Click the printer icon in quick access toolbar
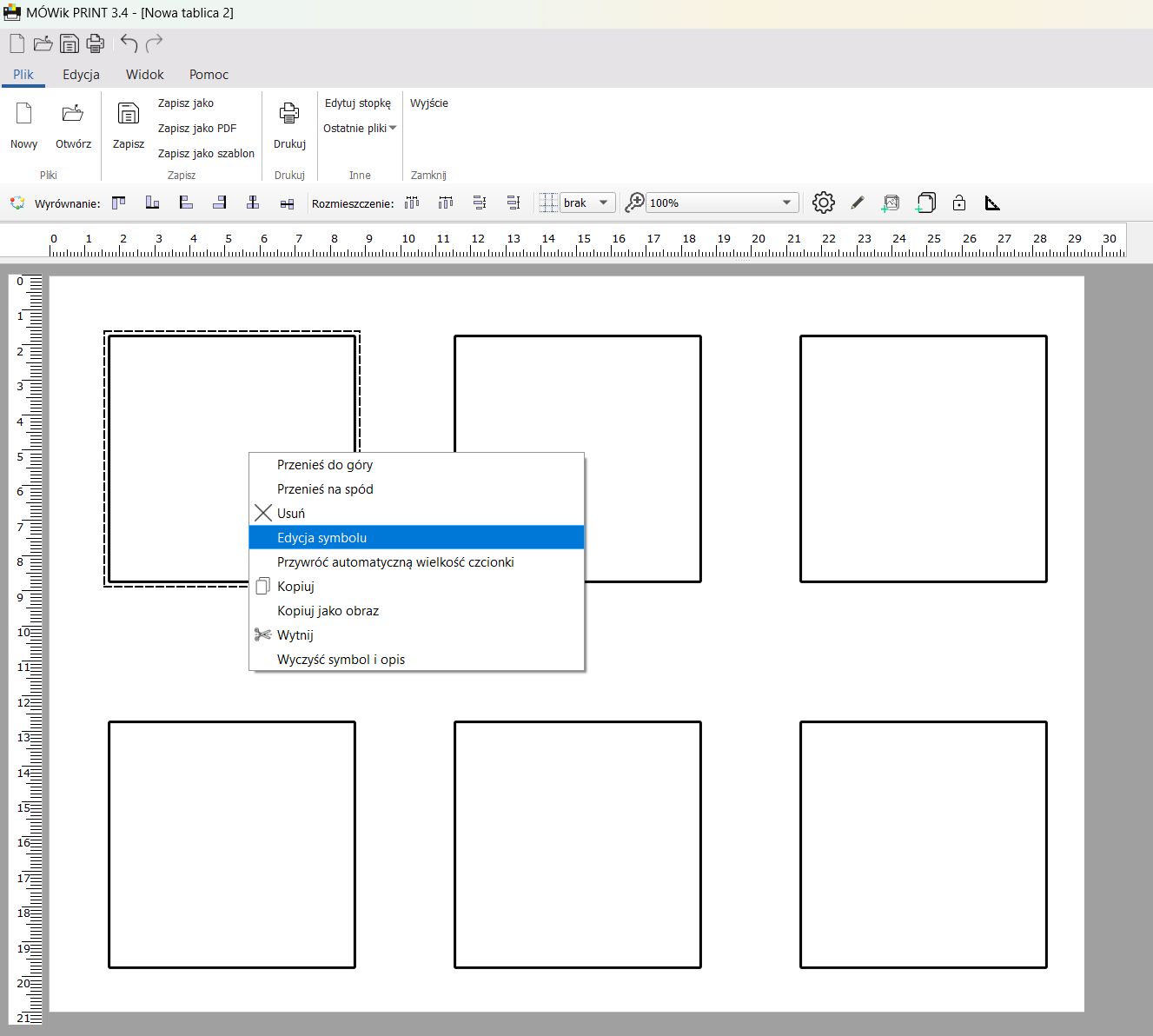The height and width of the screenshot is (1036, 1153). (96, 43)
